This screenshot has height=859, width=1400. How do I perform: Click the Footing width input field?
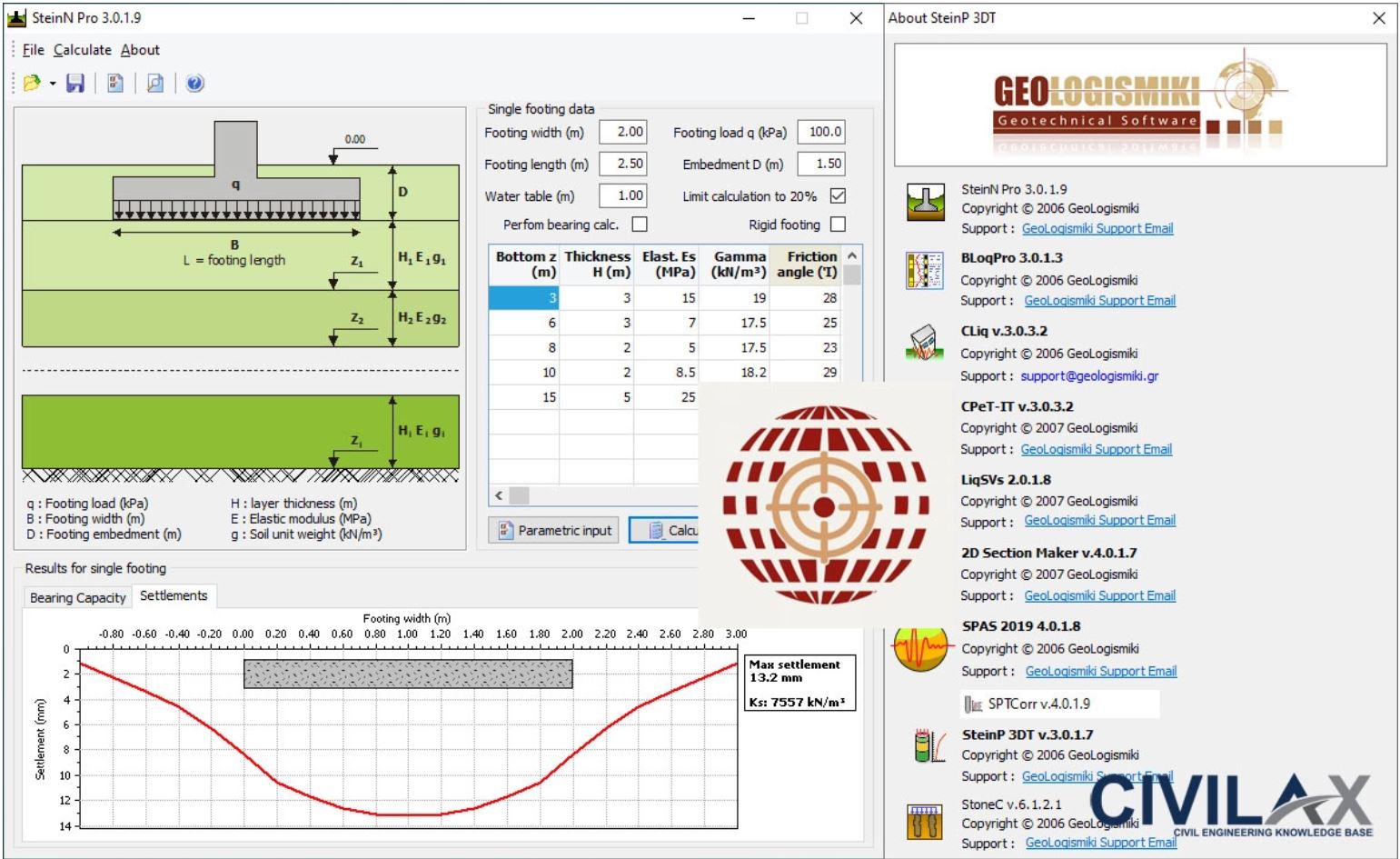tap(622, 132)
